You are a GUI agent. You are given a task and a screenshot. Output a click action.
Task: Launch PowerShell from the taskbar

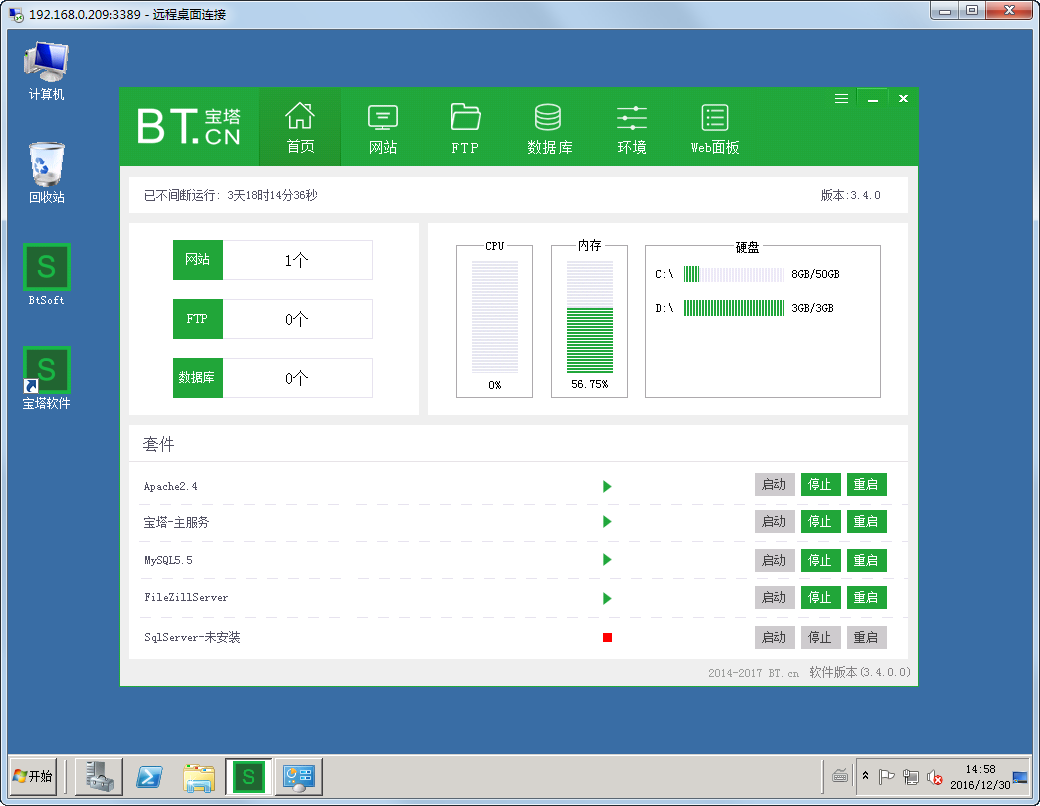[x=150, y=776]
